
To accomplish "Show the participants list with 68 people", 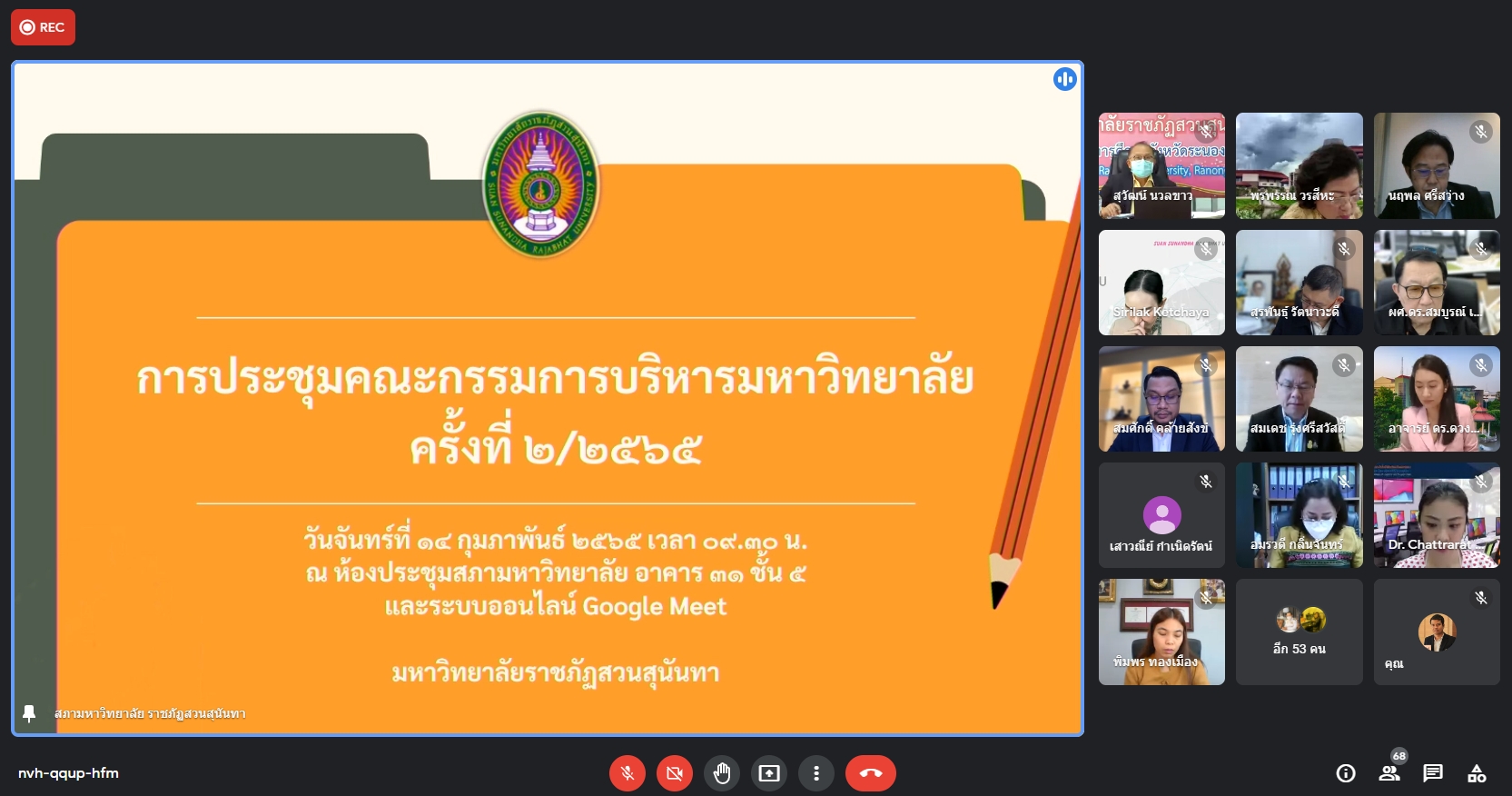I will pyautogui.click(x=1389, y=773).
